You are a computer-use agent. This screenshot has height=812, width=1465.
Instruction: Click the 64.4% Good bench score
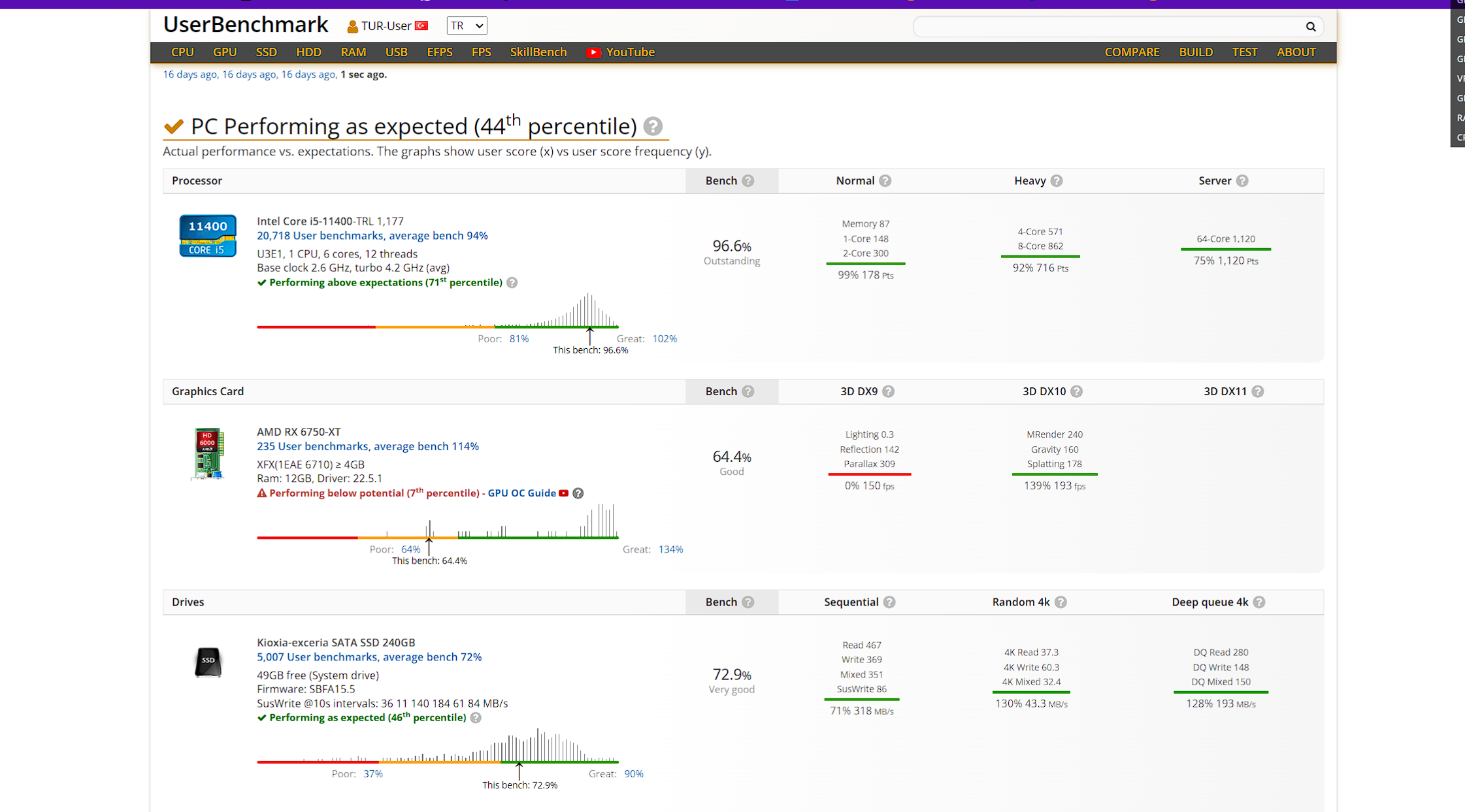point(731,462)
